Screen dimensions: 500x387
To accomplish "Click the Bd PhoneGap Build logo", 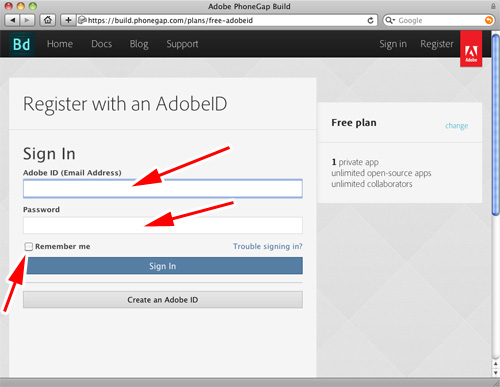I will coord(21,44).
